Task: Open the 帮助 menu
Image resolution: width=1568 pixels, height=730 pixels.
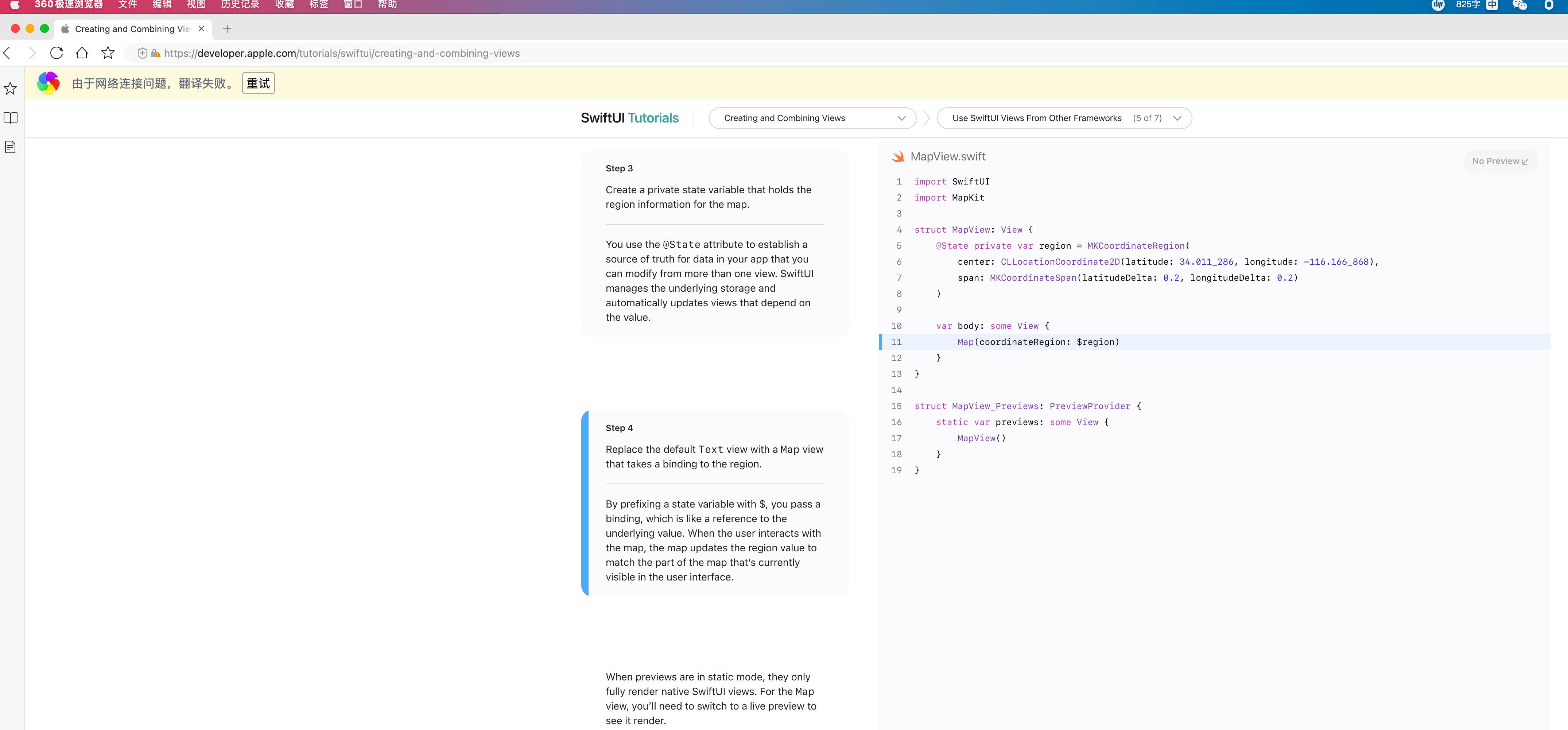Action: click(387, 5)
